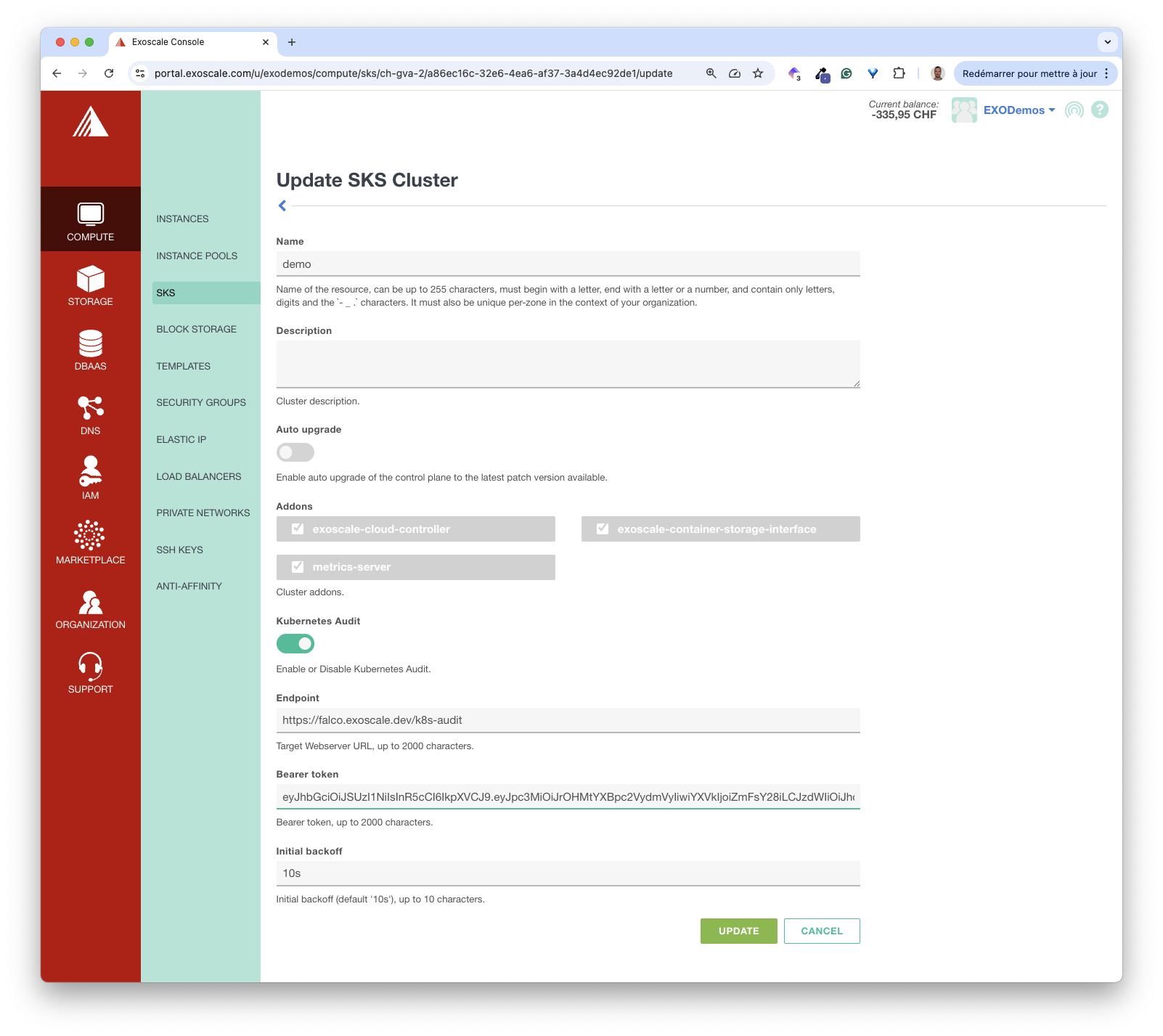
Task: Switch to the Security Groups section
Action: [201, 402]
